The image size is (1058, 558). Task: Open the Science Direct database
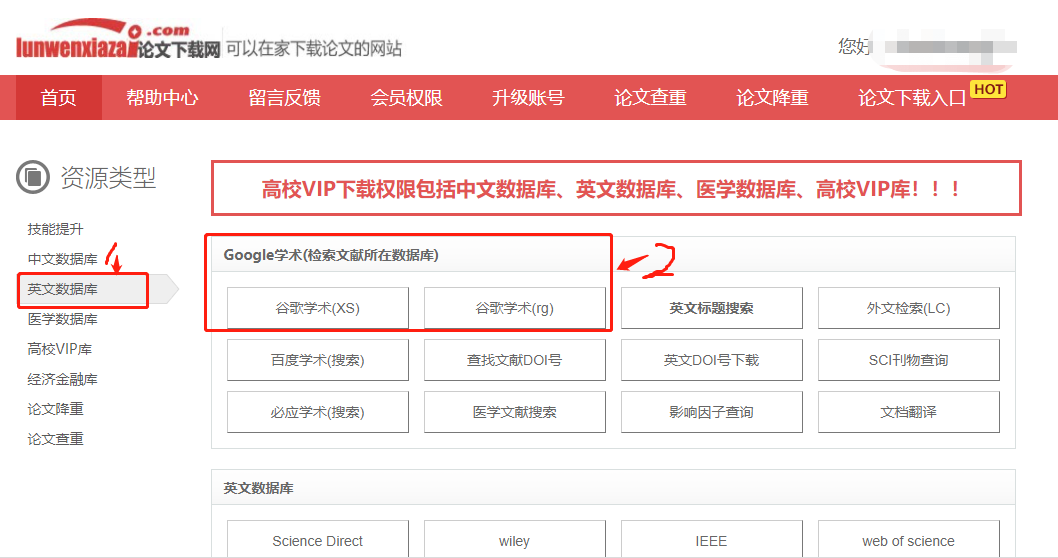coord(317,541)
